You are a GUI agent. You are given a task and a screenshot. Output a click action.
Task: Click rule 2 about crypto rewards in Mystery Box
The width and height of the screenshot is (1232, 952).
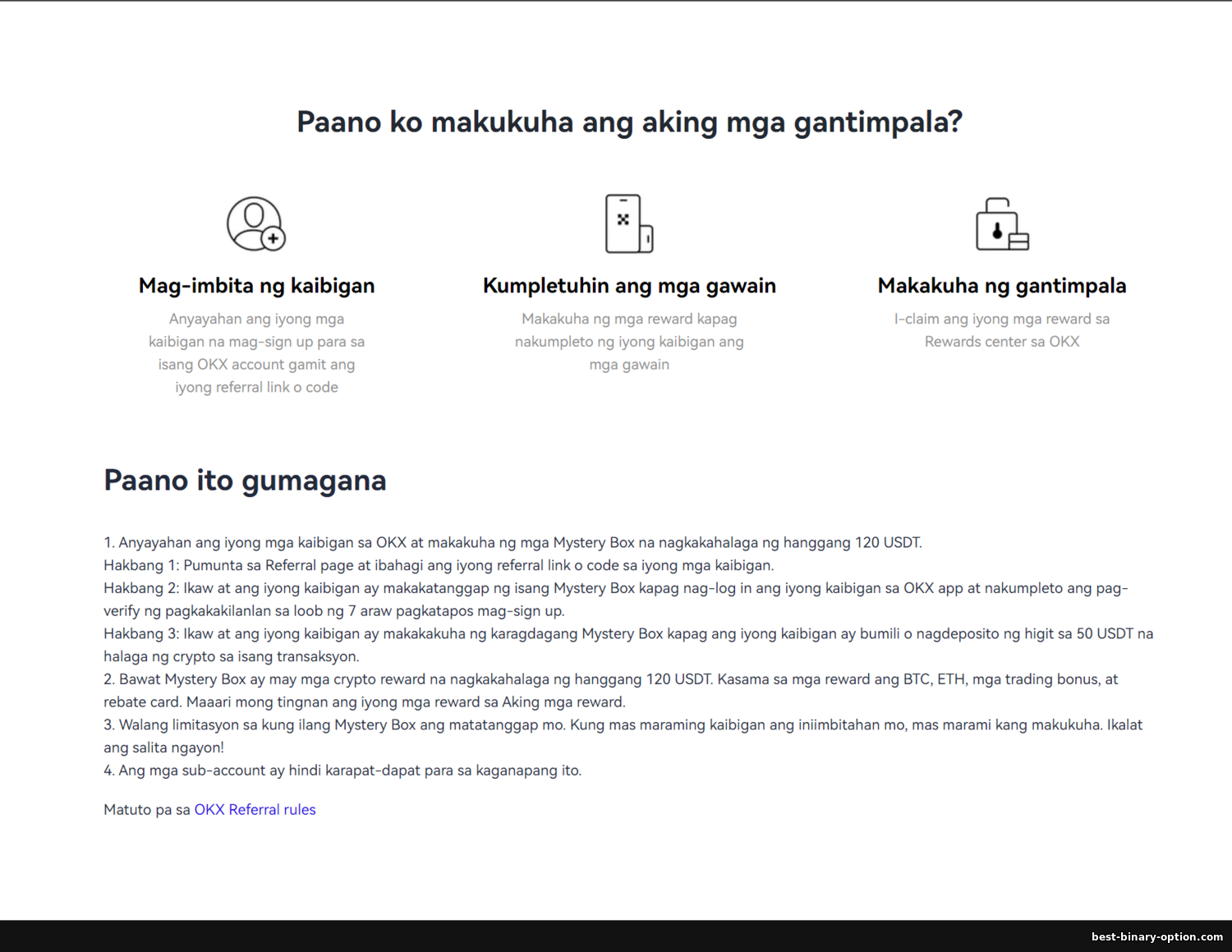[x=610, y=680]
